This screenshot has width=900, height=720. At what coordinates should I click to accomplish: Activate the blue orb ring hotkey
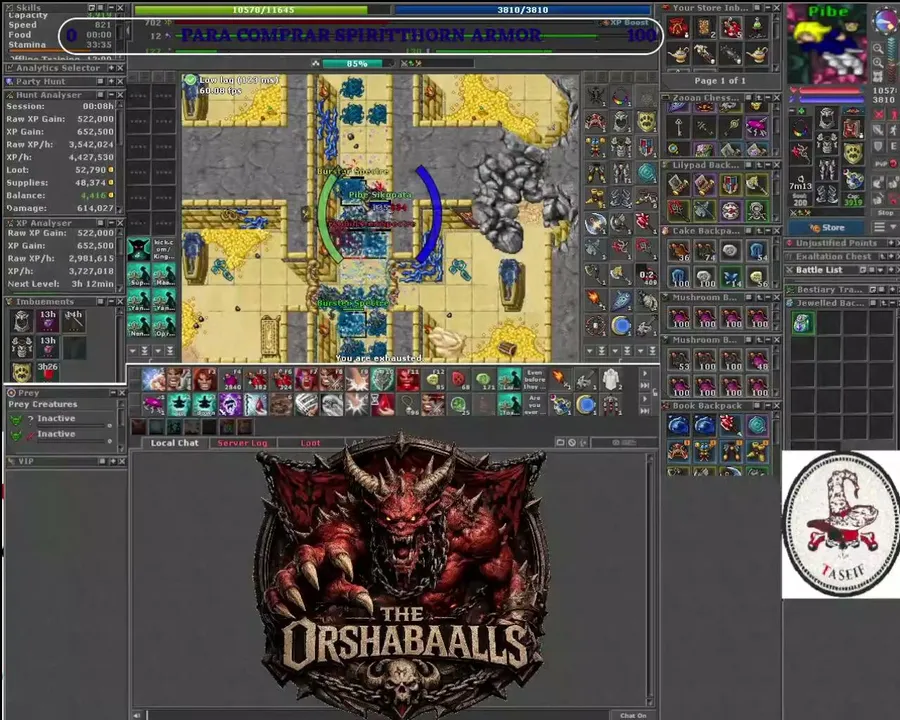click(x=585, y=404)
